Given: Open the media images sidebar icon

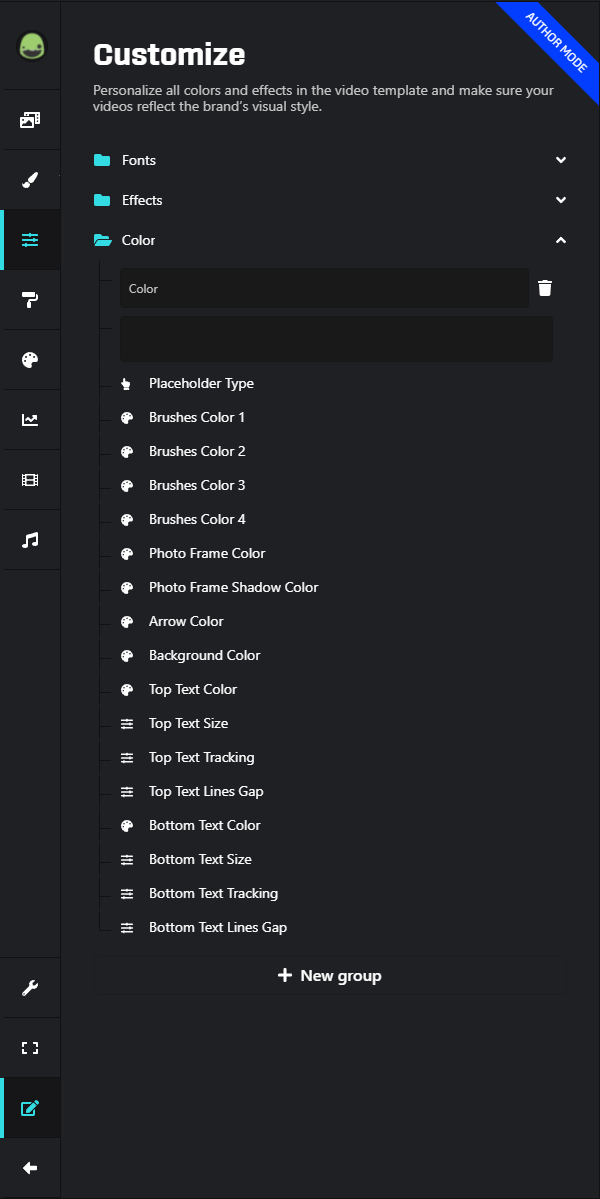Looking at the screenshot, I should click(x=30, y=120).
